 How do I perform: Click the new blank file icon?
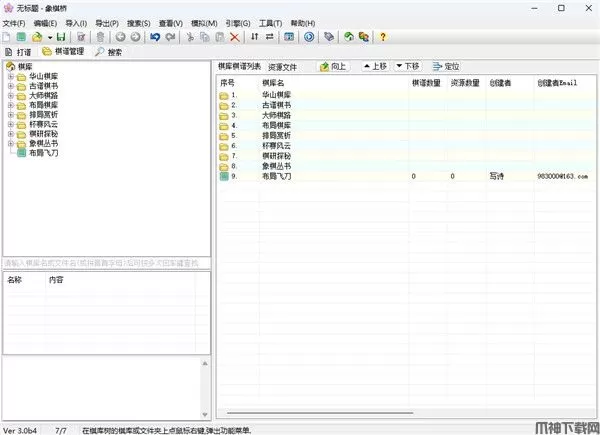pyautogui.click(x=7, y=37)
